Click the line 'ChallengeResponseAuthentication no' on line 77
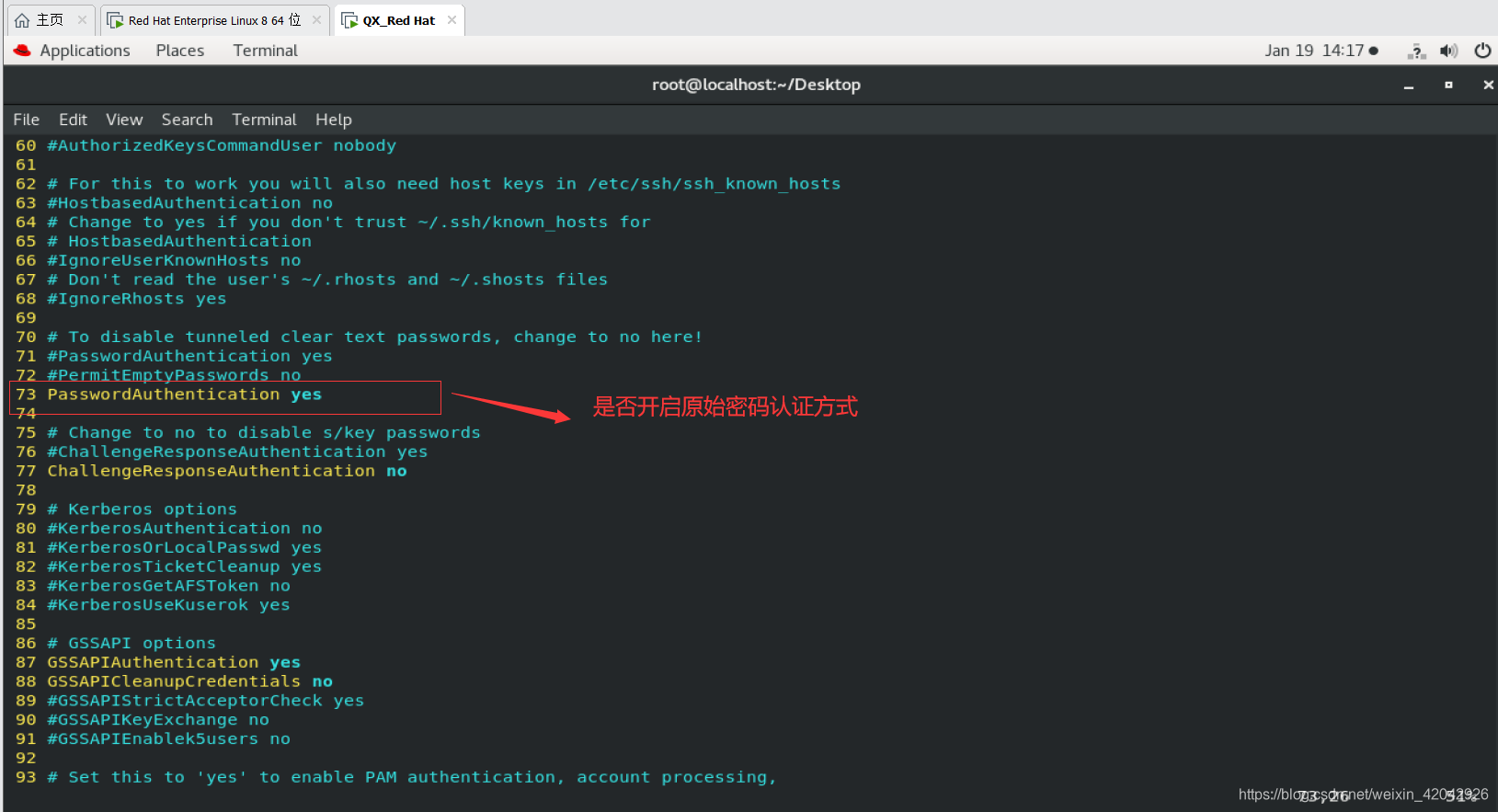The height and width of the screenshot is (812, 1498). [x=227, y=471]
